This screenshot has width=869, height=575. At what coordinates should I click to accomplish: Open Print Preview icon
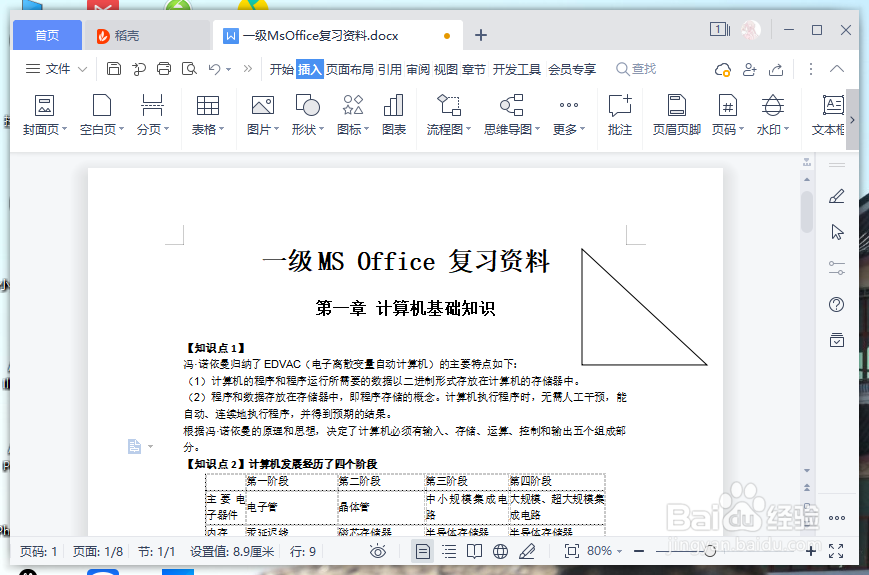pos(190,69)
